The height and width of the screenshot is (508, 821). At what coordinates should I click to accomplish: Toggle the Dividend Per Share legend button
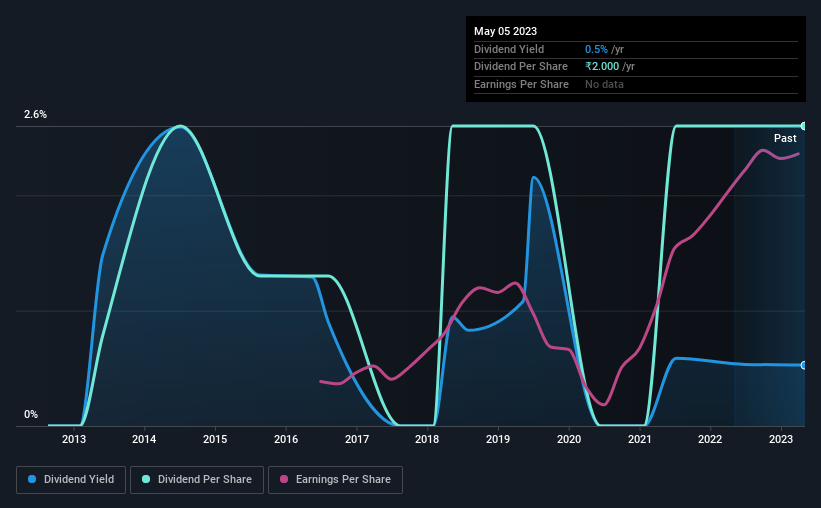tap(197, 479)
